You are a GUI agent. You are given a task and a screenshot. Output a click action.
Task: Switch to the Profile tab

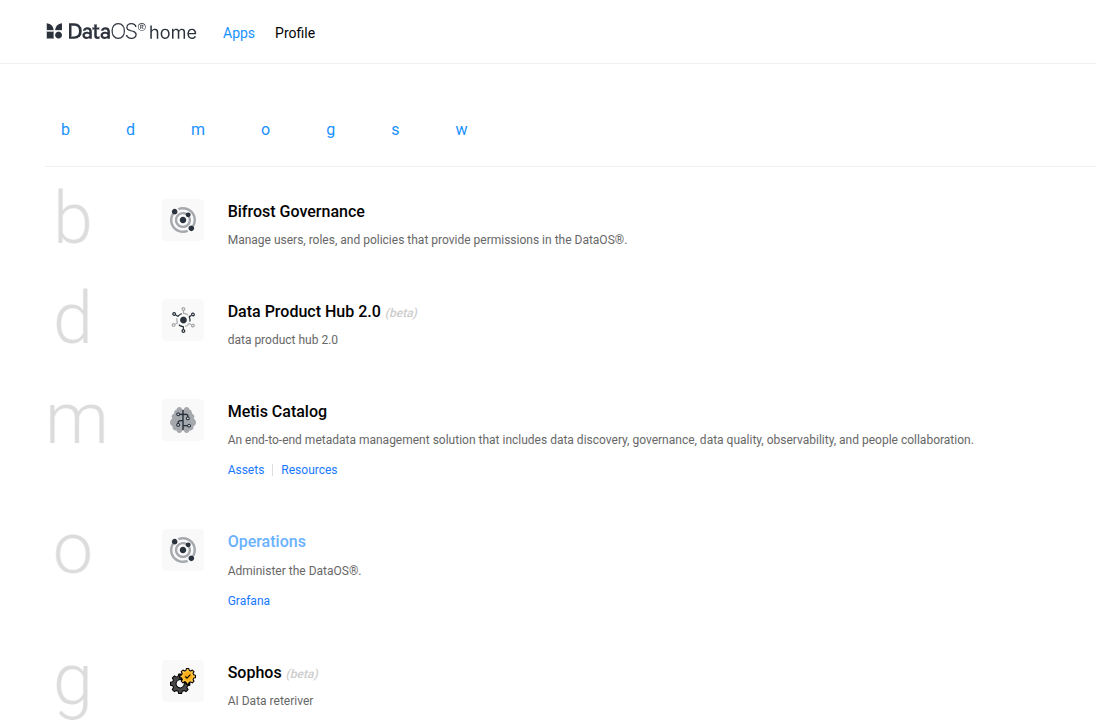coord(295,33)
